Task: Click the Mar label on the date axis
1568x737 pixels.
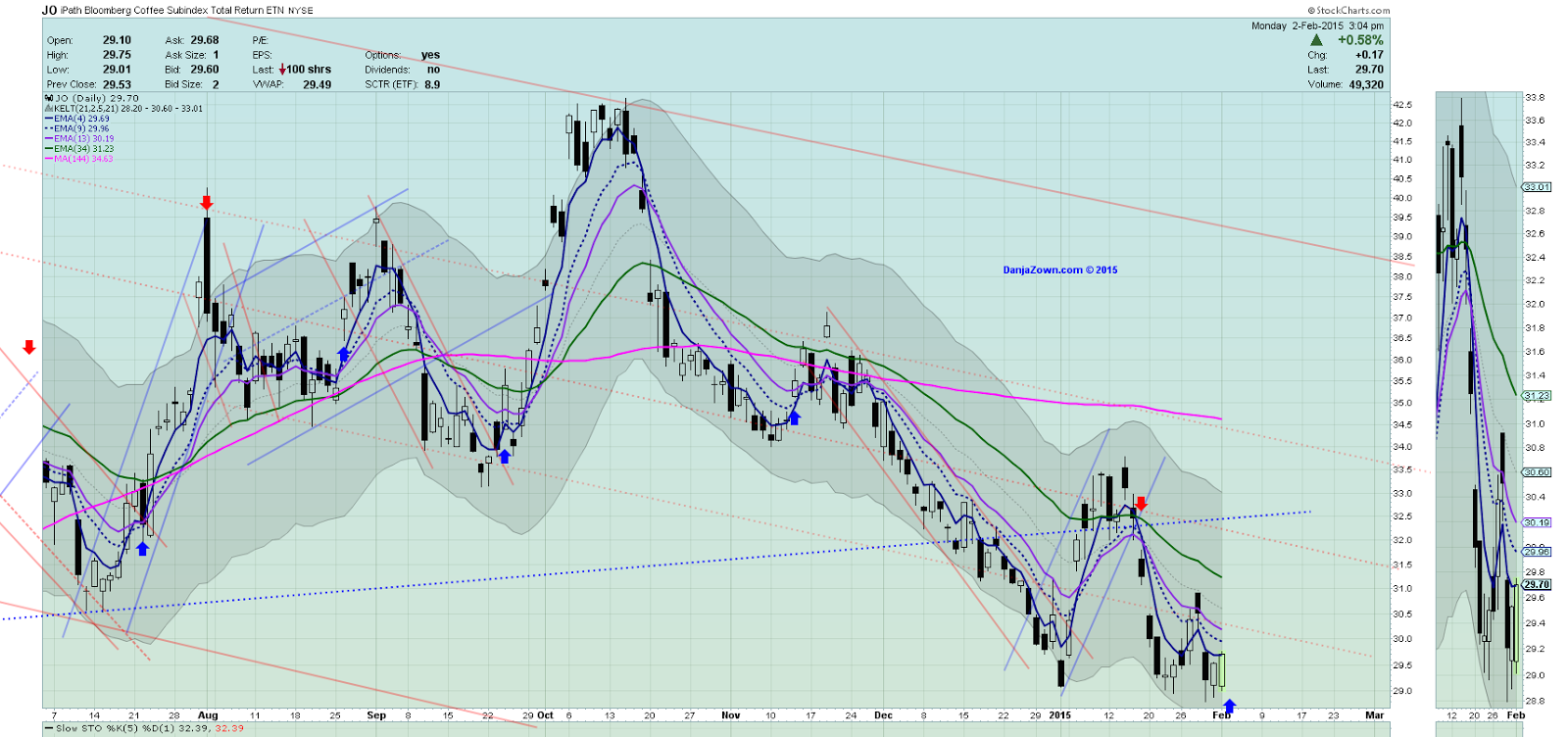Action: click(x=1374, y=715)
